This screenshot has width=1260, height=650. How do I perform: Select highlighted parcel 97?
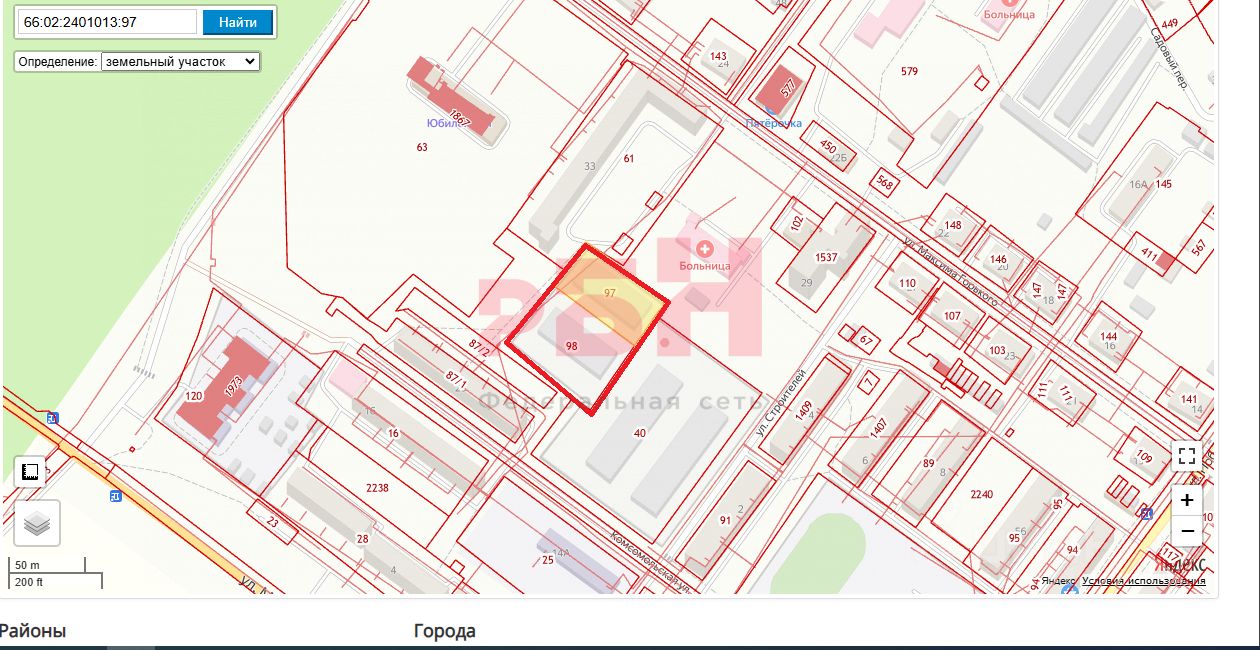[x=609, y=293]
